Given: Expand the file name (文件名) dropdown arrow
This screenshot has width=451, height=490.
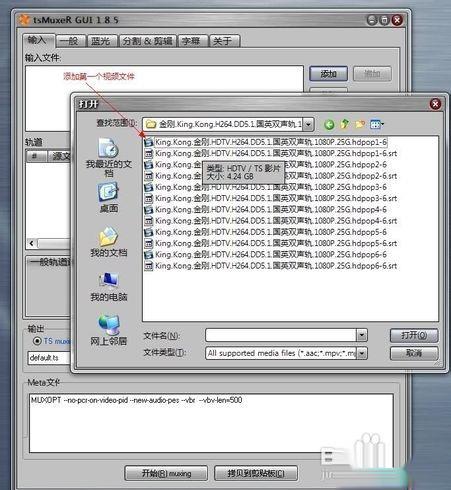Looking at the screenshot, I should tap(362, 335).
